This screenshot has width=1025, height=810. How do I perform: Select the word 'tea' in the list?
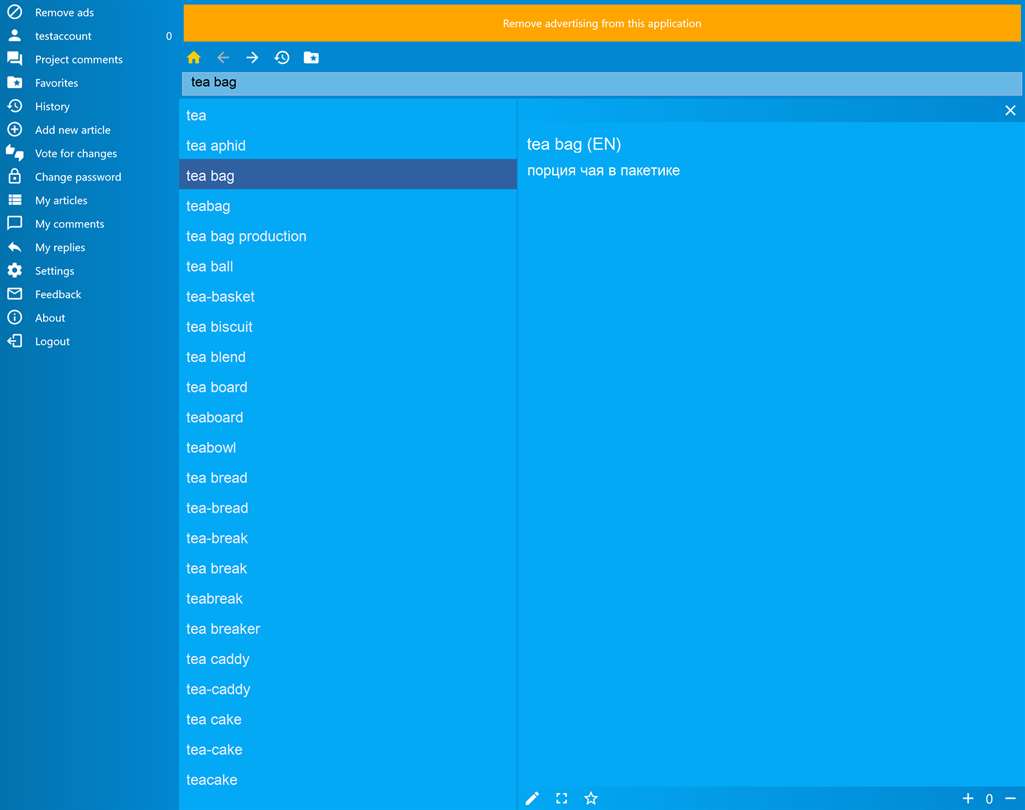(x=348, y=116)
